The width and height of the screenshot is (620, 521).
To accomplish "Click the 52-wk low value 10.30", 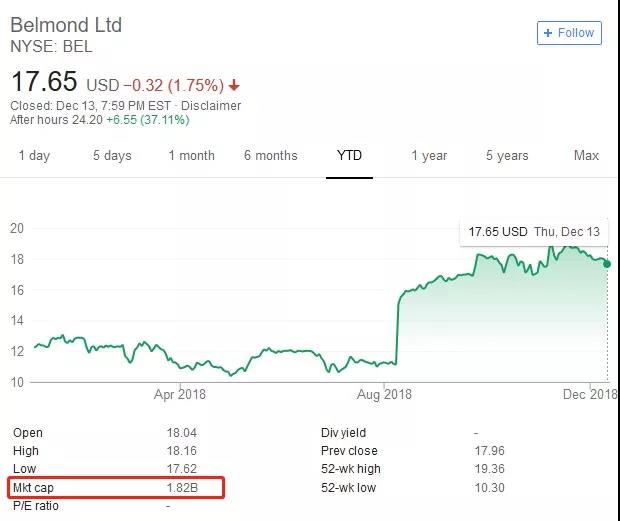I will (x=490, y=488).
